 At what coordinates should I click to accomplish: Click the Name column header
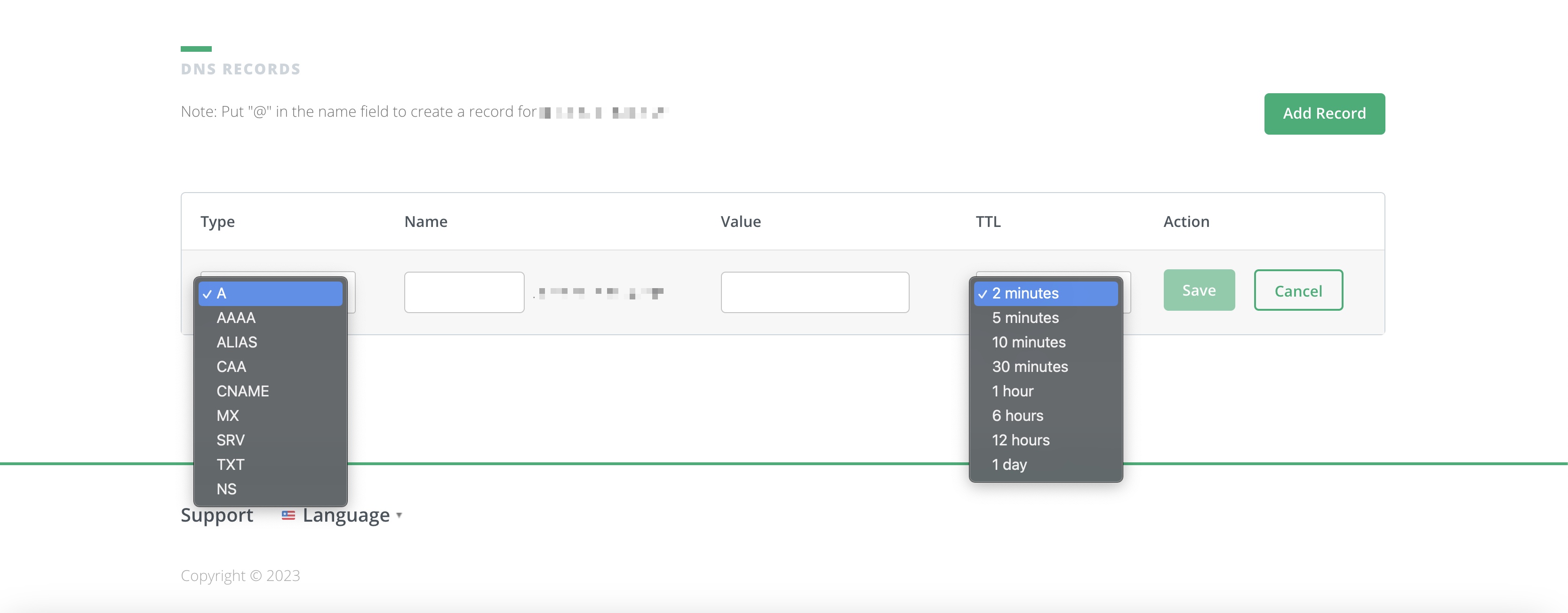click(x=425, y=222)
